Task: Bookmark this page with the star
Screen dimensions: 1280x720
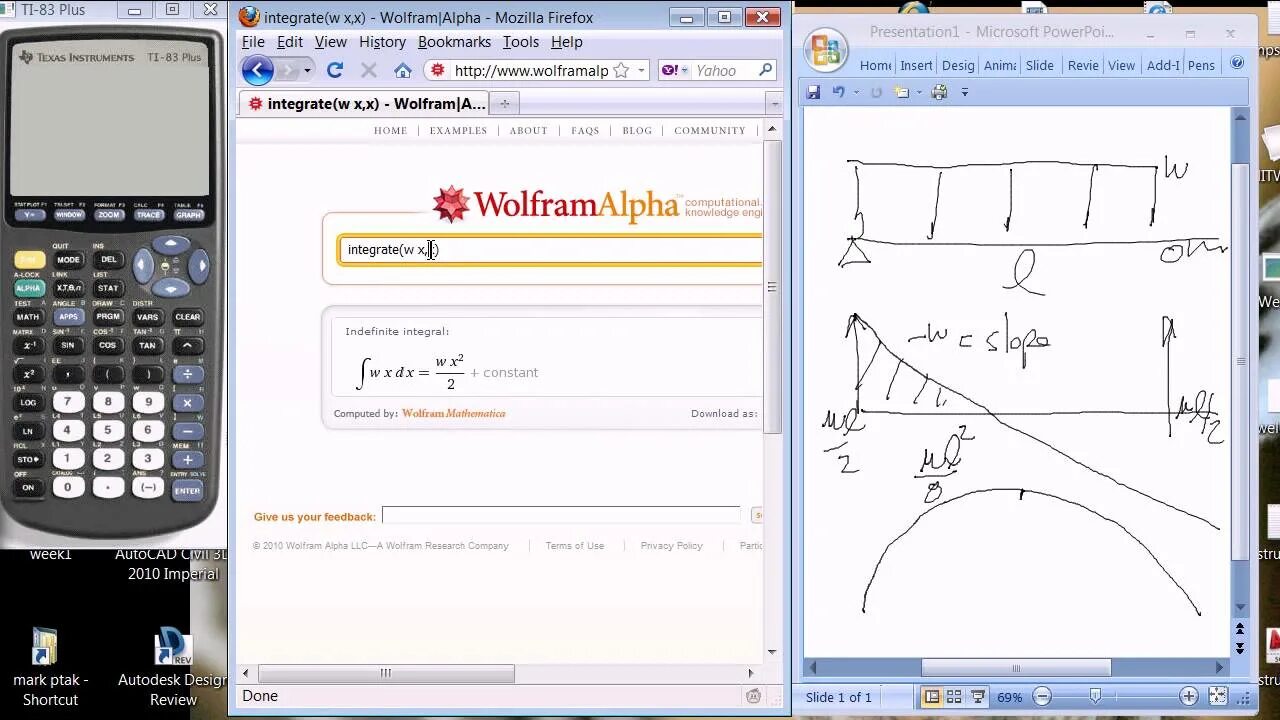Action: click(621, 70)
